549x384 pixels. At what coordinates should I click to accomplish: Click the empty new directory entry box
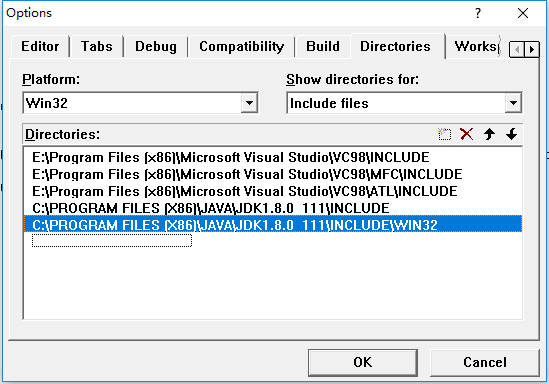[x=112, y=240]
